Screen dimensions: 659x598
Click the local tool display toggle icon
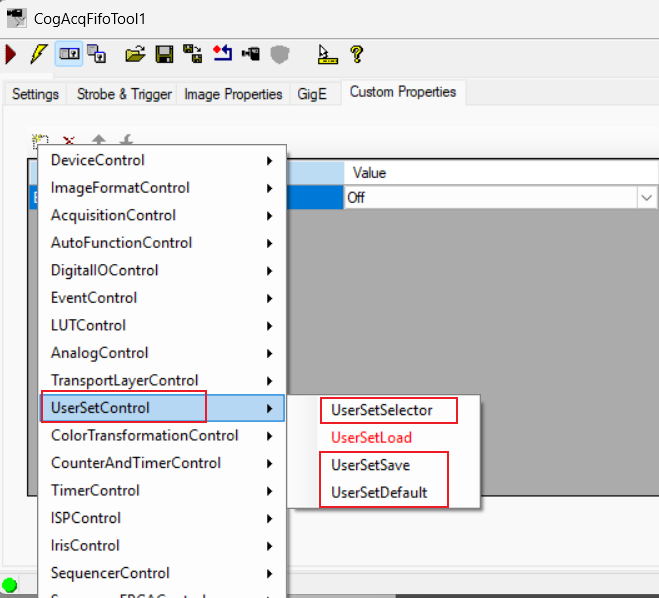[x=69, y=54]
